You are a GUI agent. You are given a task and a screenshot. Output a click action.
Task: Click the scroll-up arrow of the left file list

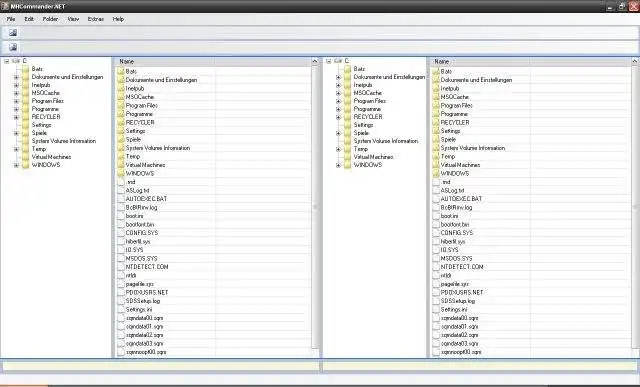pyautogui.click(x=315, y=62)
